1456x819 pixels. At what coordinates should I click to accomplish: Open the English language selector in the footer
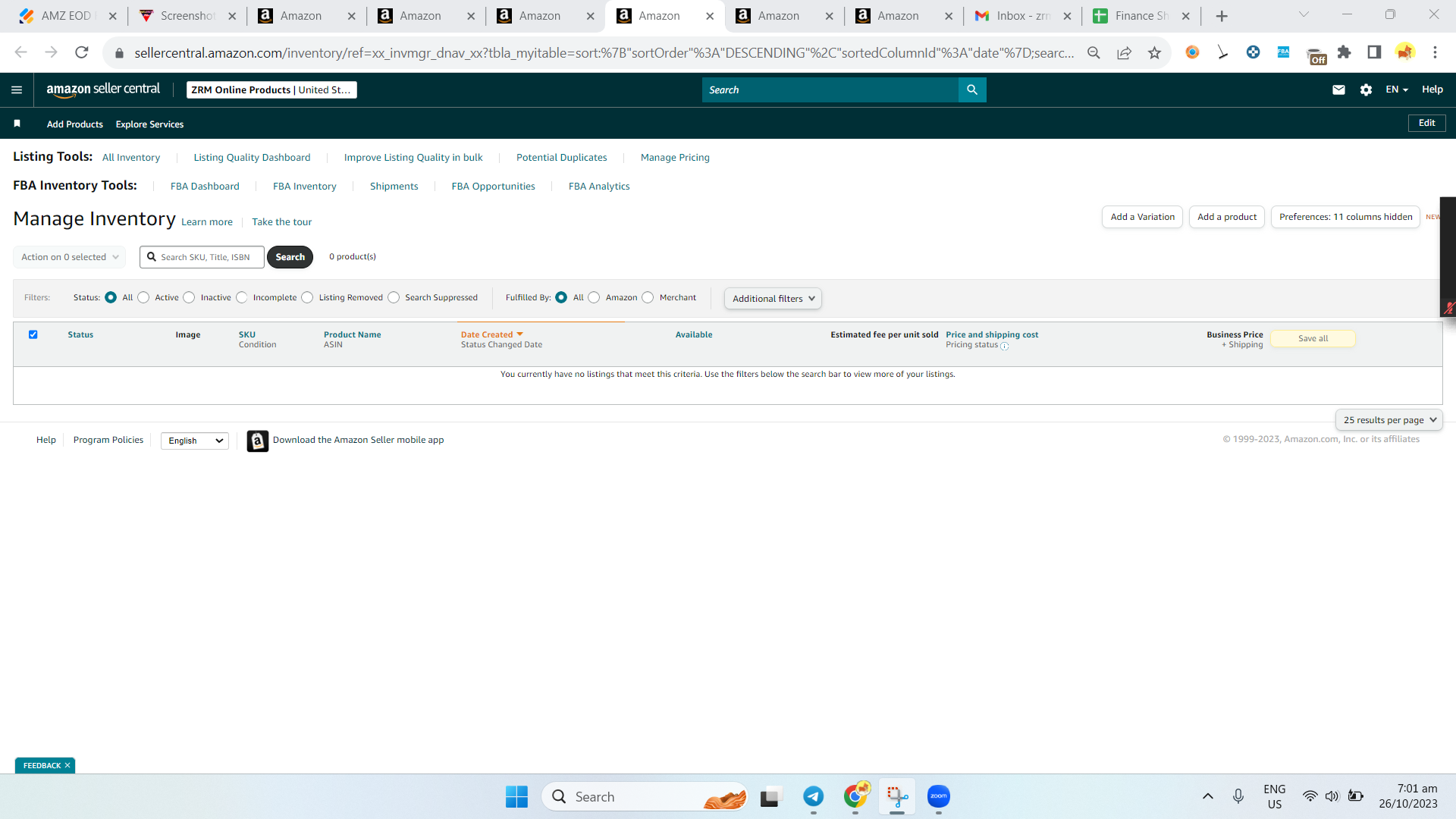195,441
